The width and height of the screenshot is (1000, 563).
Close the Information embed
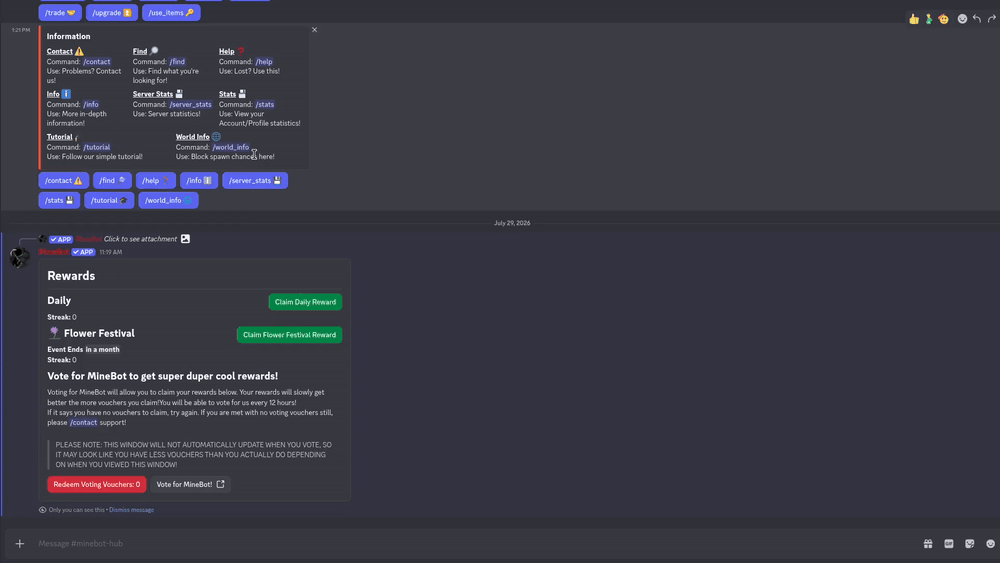click(x=314, y=30)
